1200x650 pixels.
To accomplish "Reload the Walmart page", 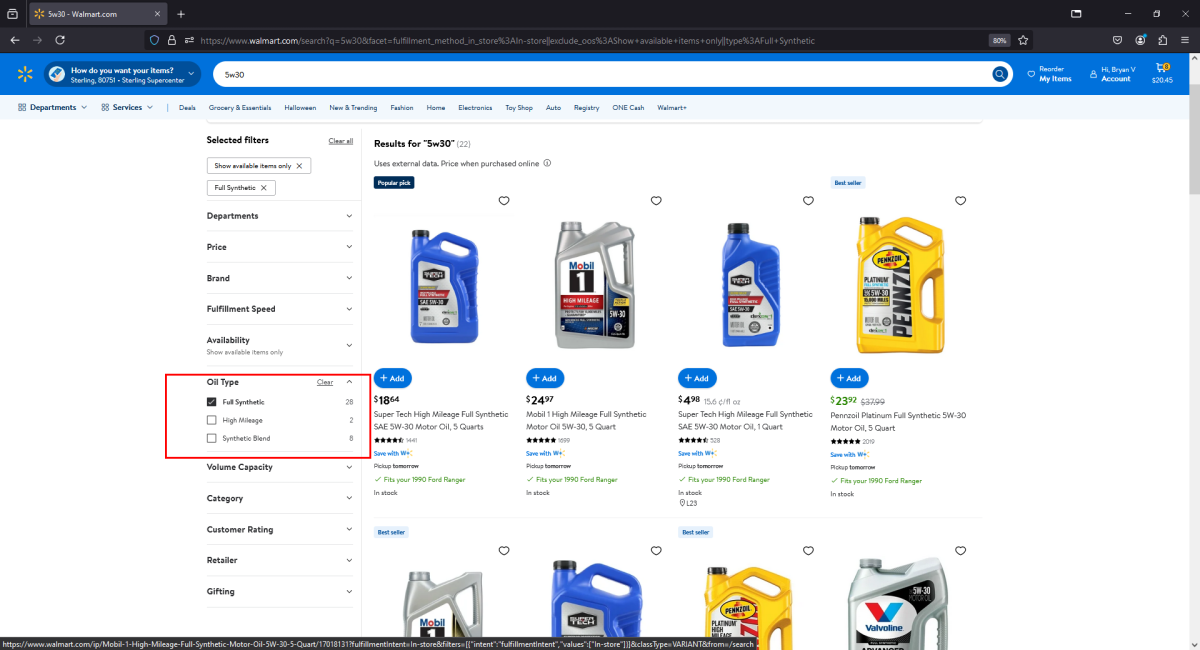I will pos(60,40).
